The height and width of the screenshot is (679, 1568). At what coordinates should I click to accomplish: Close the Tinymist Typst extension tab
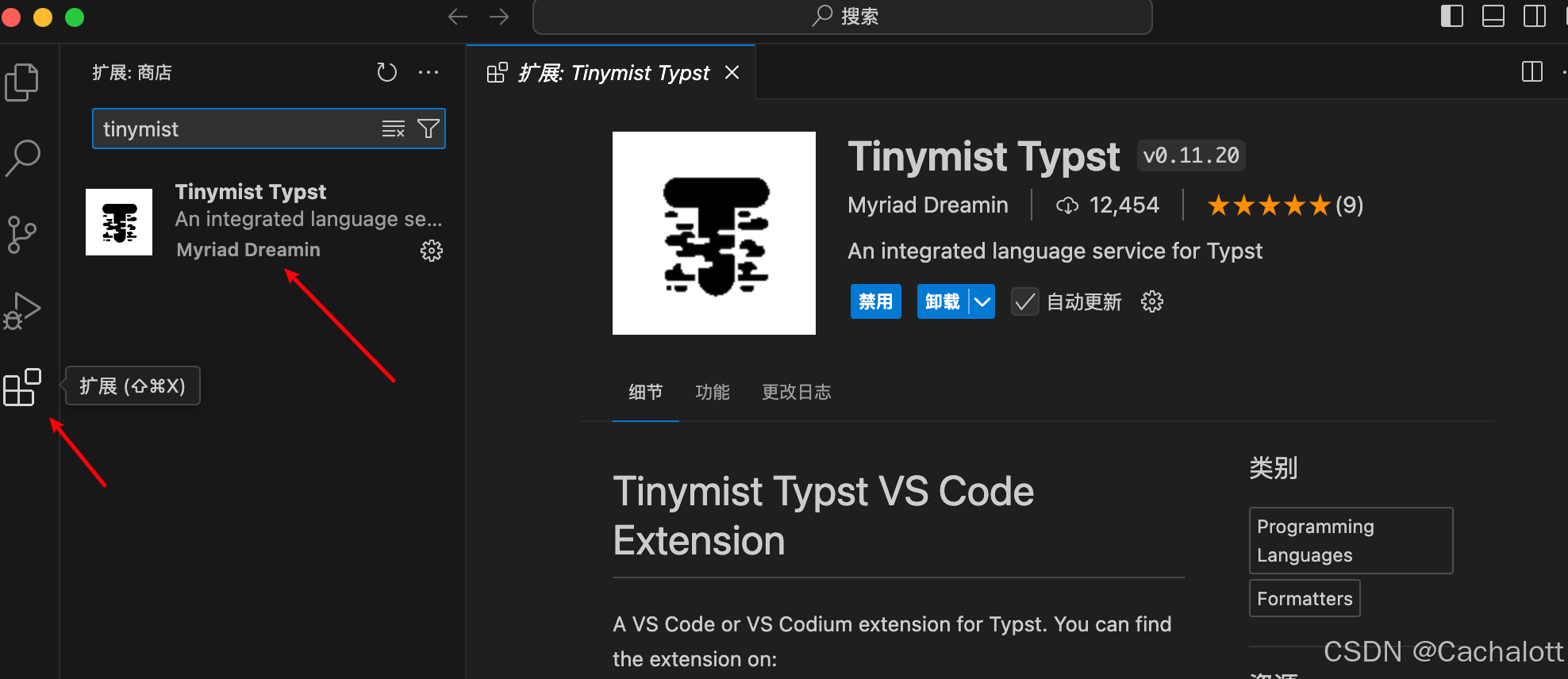point(732,72)
